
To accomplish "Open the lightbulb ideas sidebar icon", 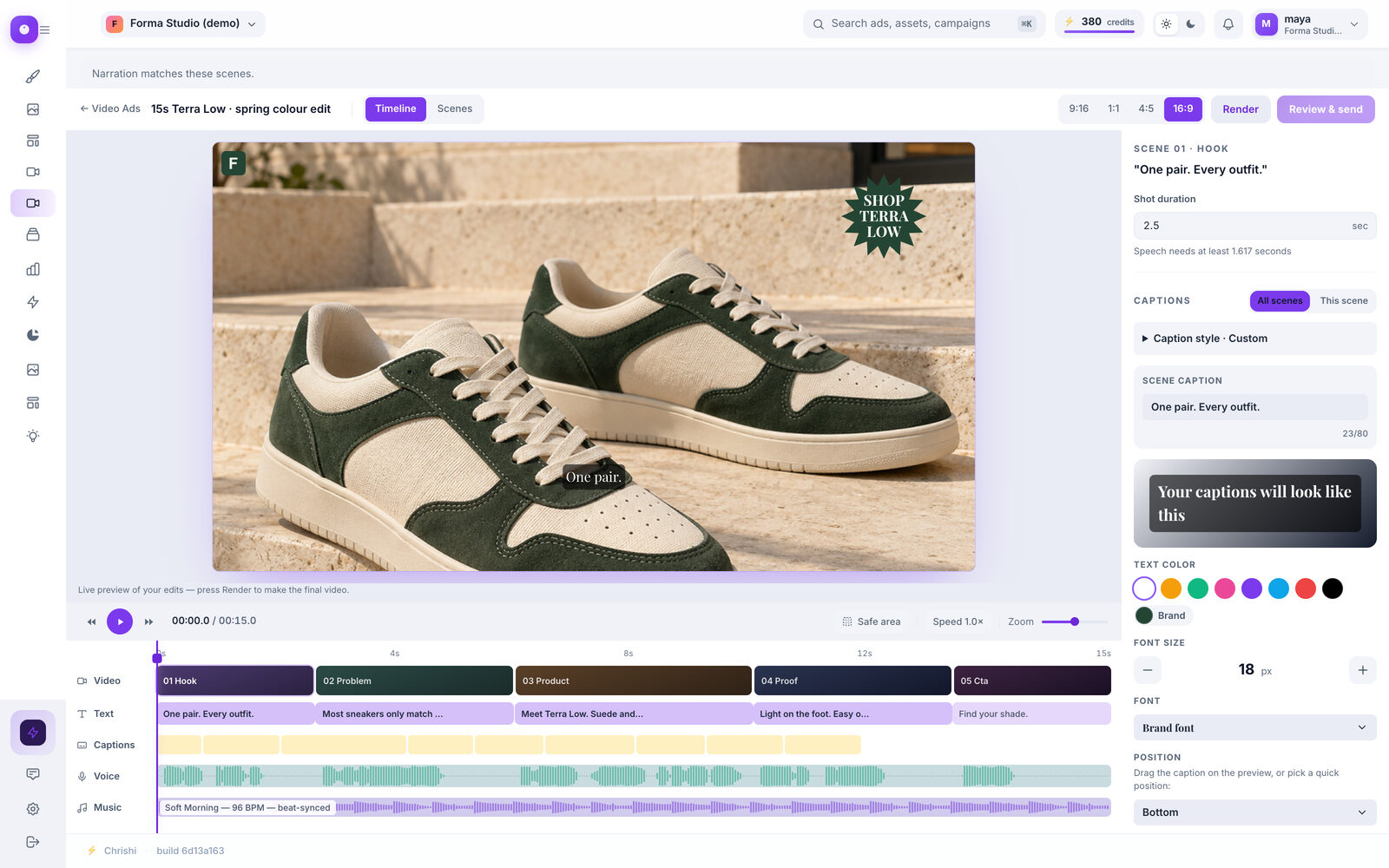I will tap(33, 436).
